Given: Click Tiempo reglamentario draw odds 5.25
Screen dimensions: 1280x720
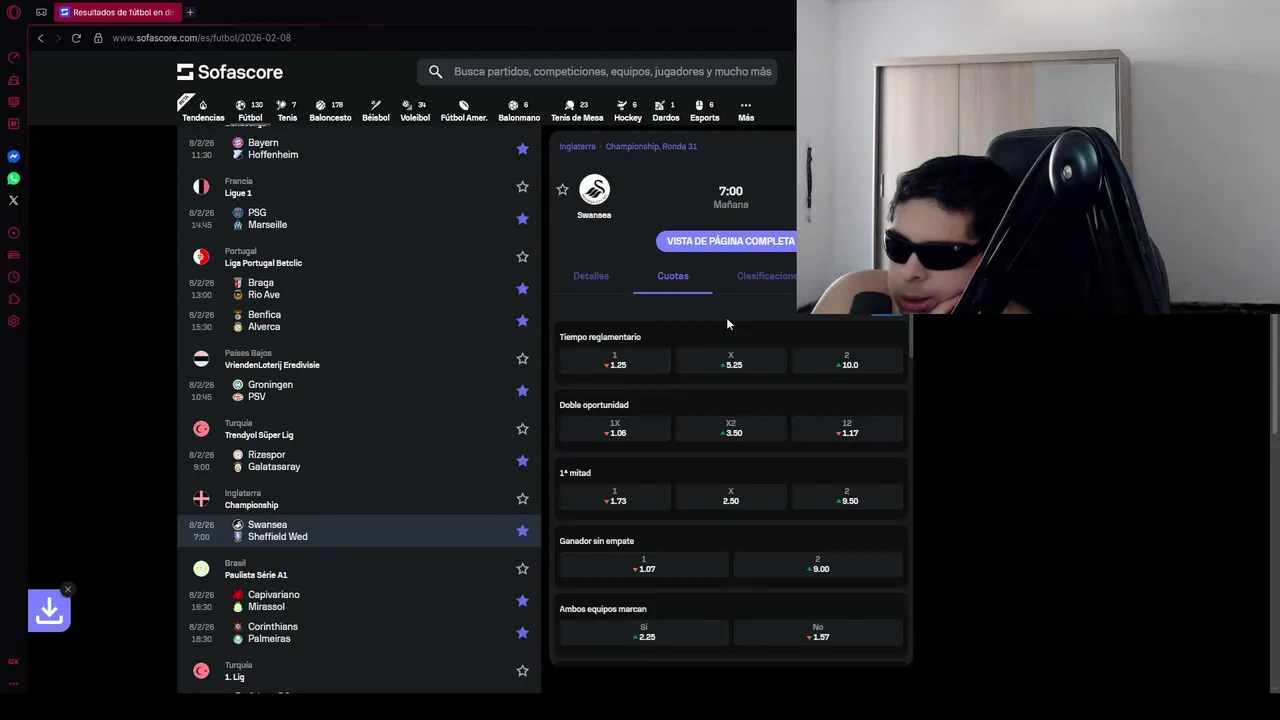Looking at the screenshot, I should tap(731, 360).
